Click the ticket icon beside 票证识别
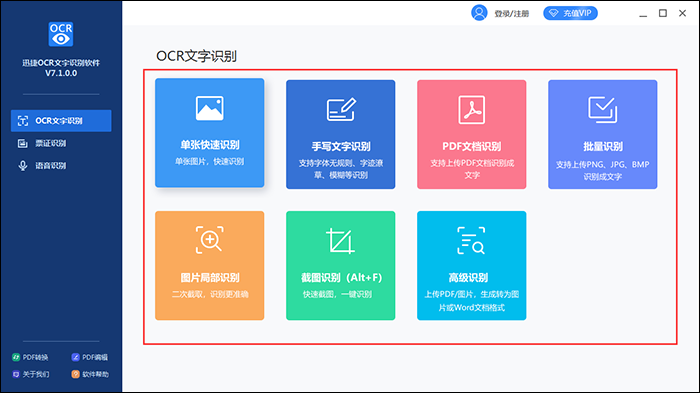Screen dimensions: 700x393 click(x=23, y=143)
